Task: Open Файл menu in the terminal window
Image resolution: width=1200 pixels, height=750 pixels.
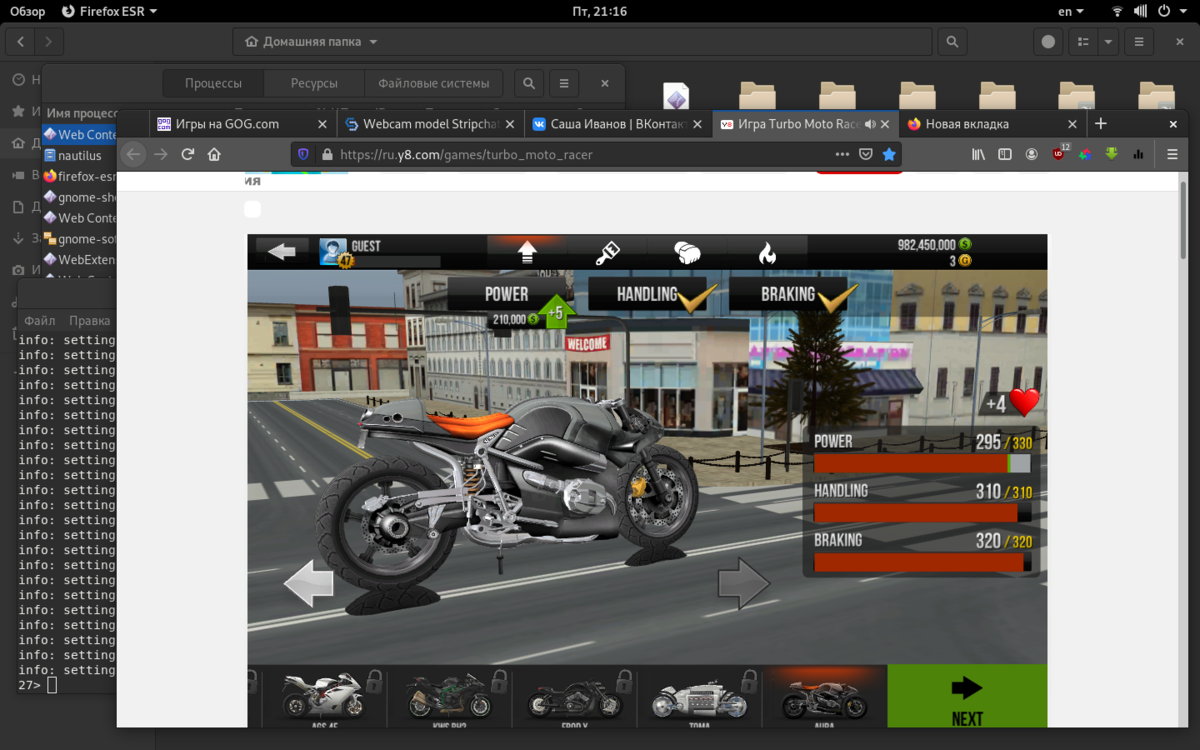Action: pyautogui.click(x=40, y=321)
